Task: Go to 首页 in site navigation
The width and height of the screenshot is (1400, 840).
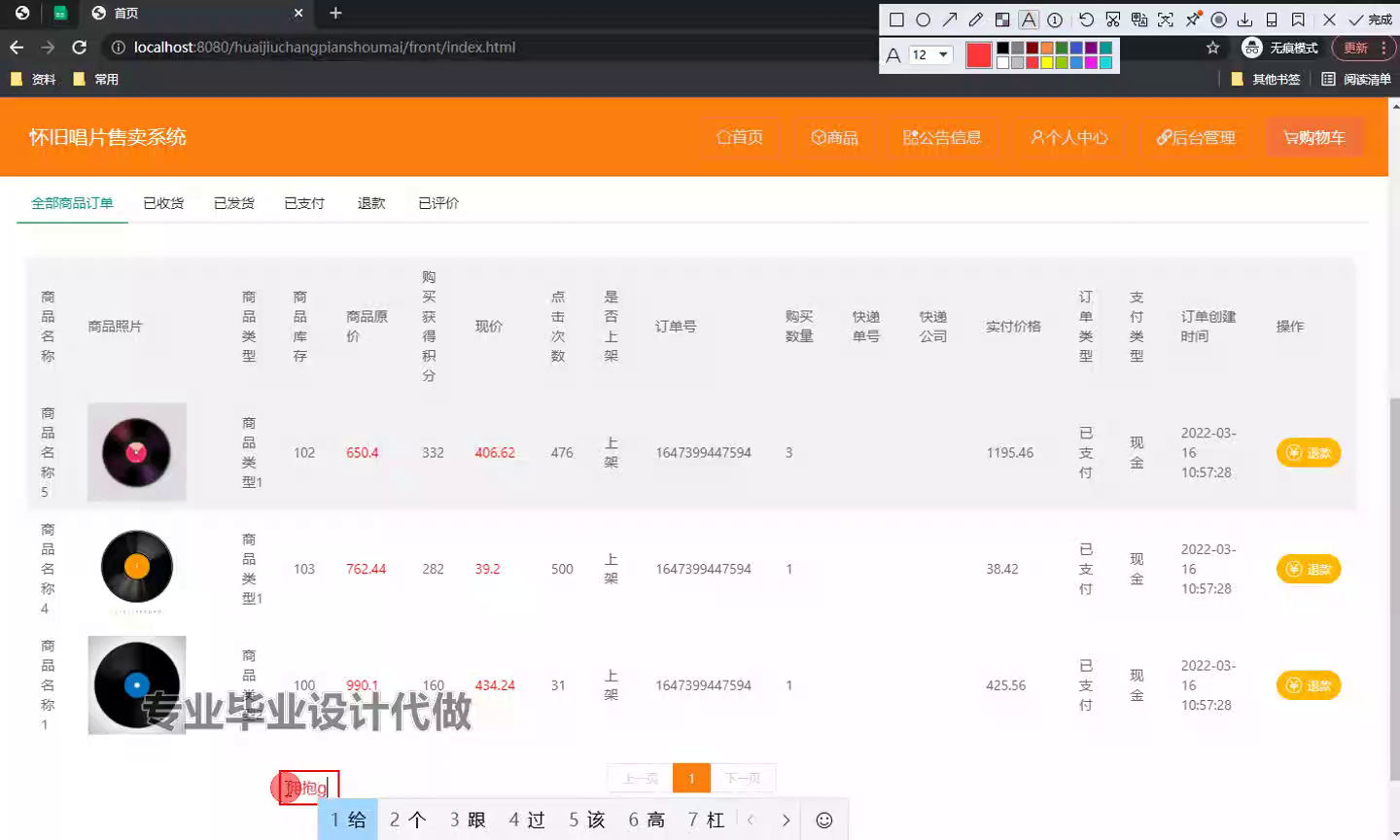Action: [x=740, y=137]
